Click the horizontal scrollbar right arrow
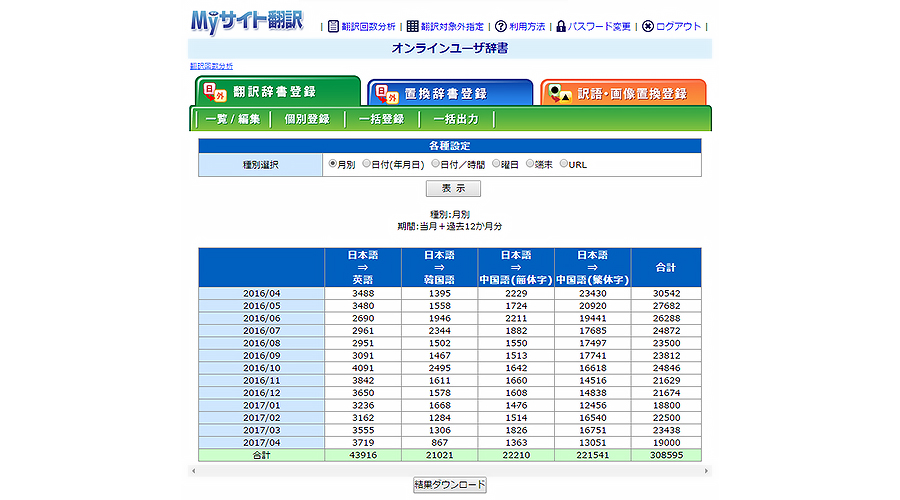This screenshot has height=500, width=900. tap(706, 471)
